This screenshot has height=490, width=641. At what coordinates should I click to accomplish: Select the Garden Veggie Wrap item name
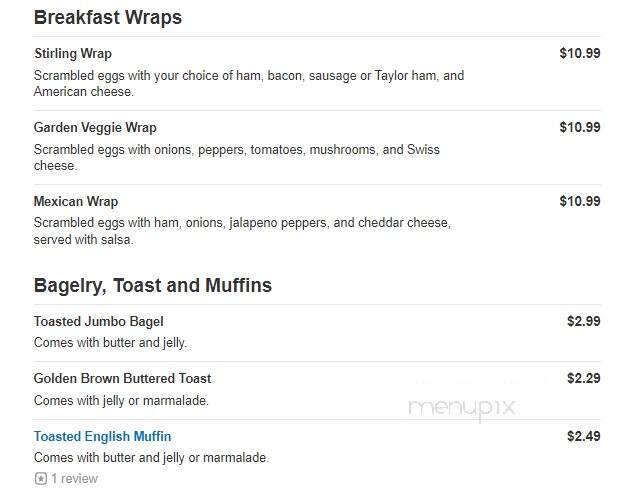click(x=95, y=128)
